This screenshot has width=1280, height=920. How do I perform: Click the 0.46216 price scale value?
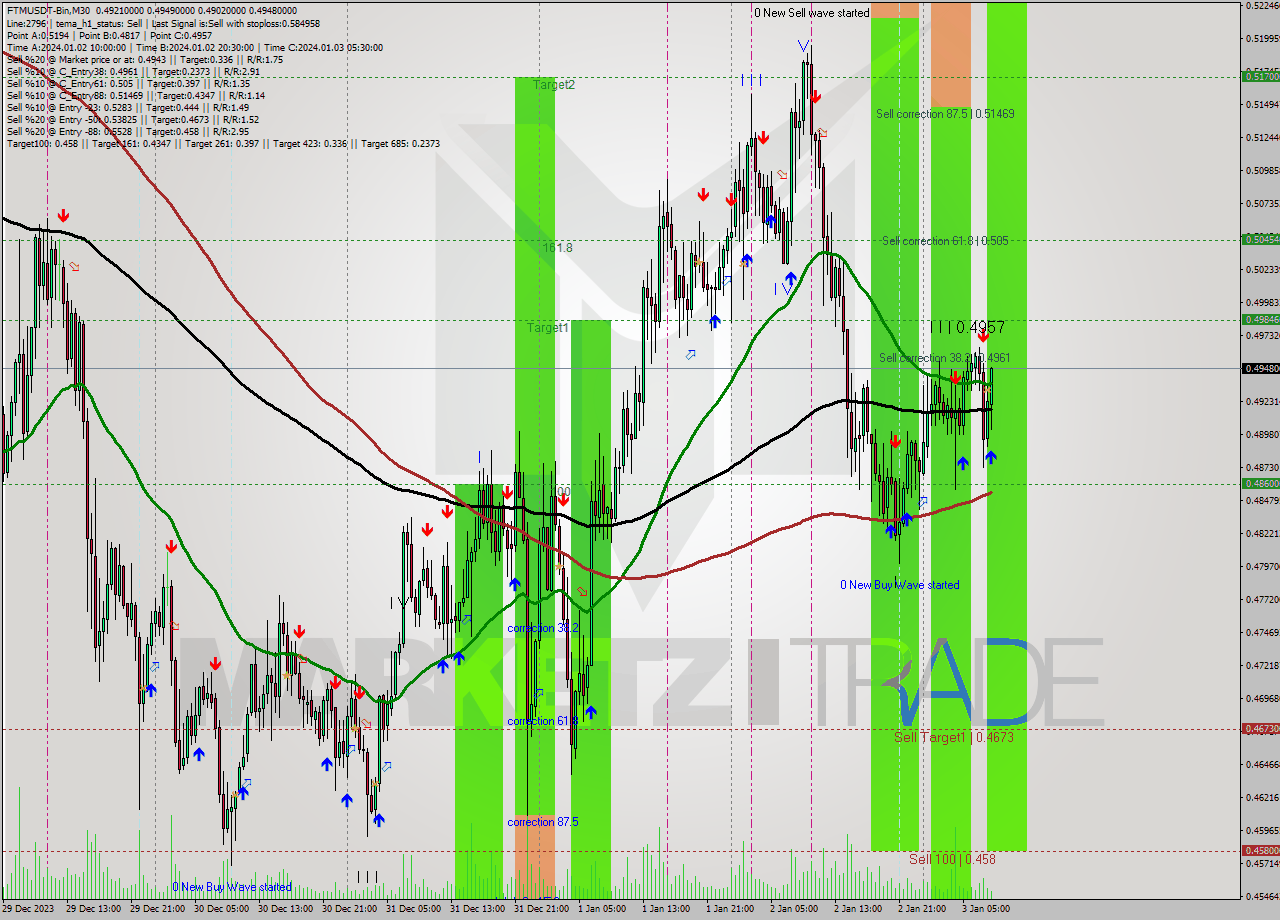click(1263, 797)
